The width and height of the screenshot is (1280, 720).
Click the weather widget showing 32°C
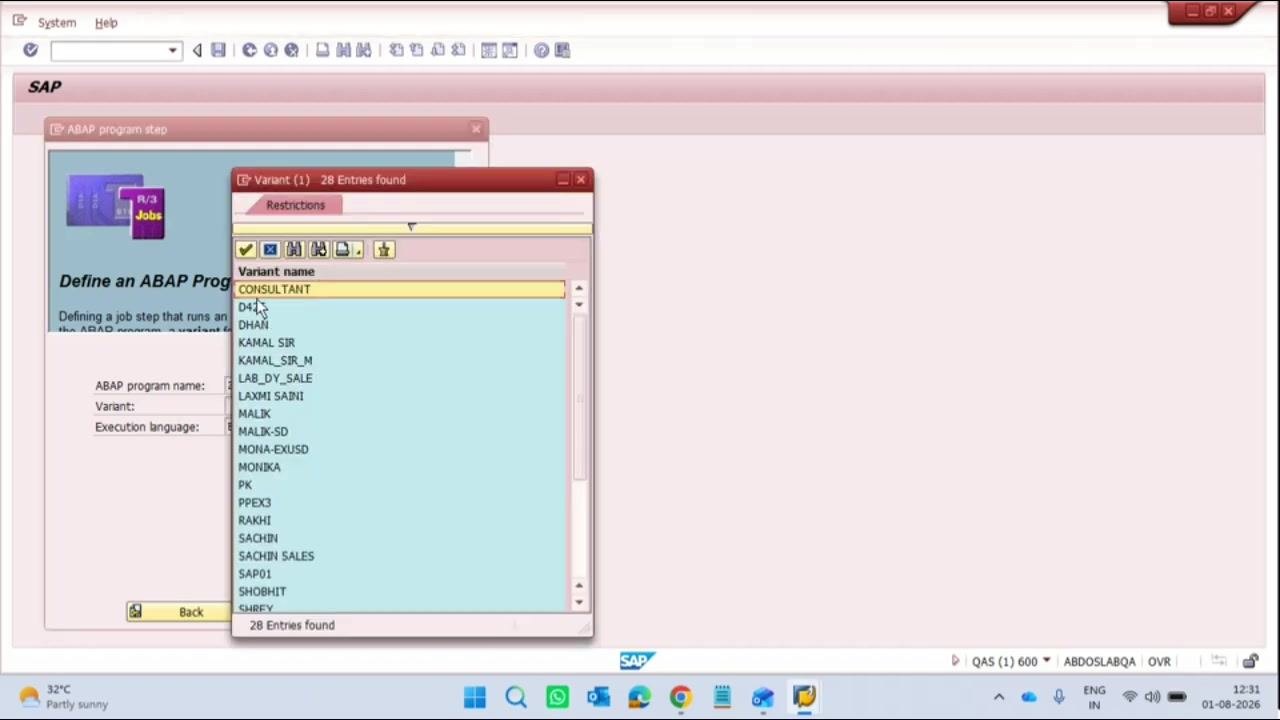(x=62, y=697)
